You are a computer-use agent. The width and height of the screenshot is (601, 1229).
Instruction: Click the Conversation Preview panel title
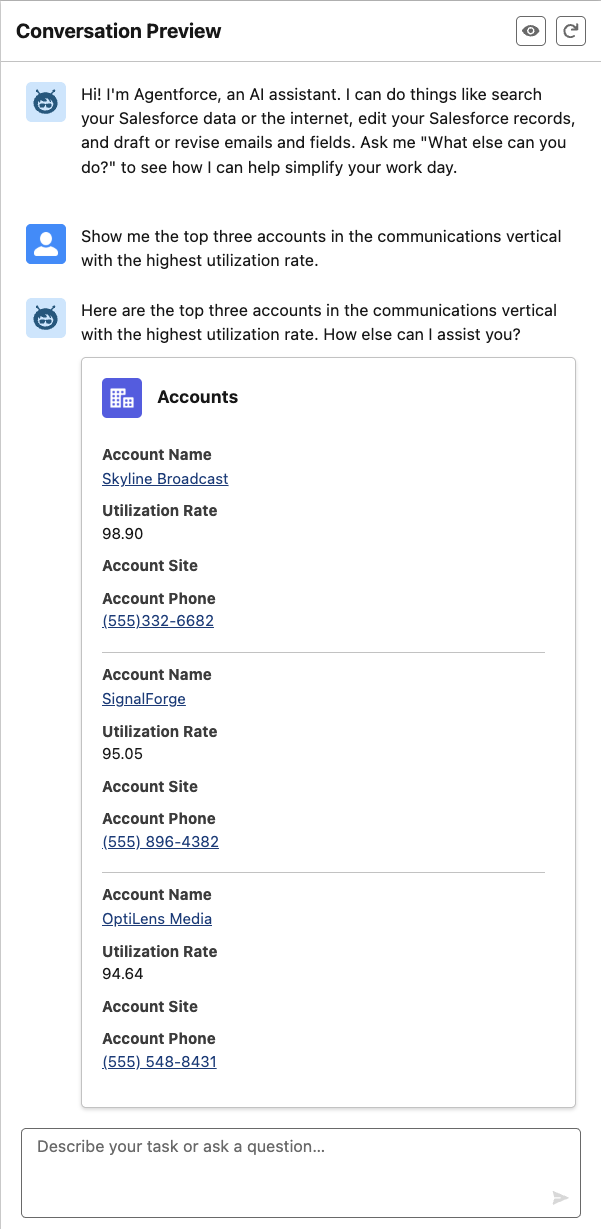click(119, 31)
